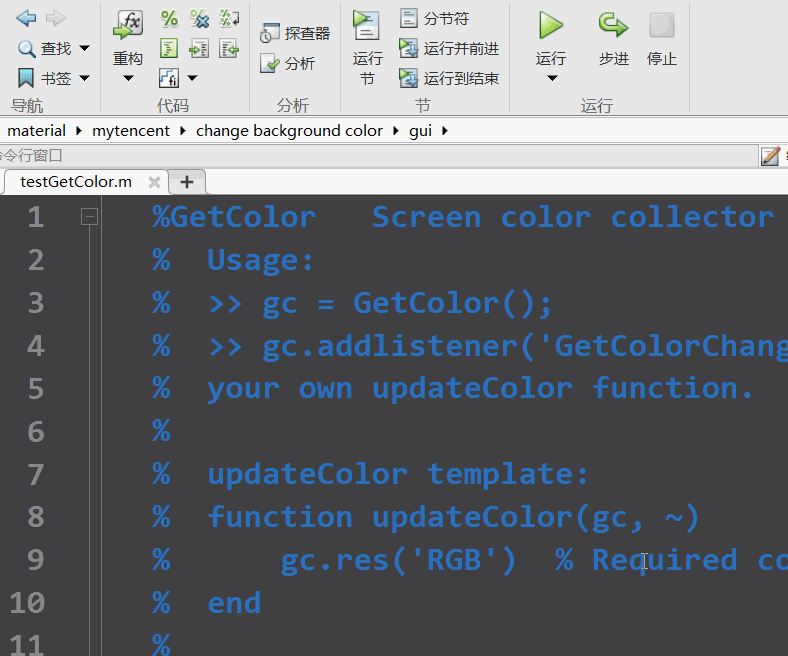788x656 pixels.
Task: Click the mytencent folder in path bar
Action: [131, 131]
